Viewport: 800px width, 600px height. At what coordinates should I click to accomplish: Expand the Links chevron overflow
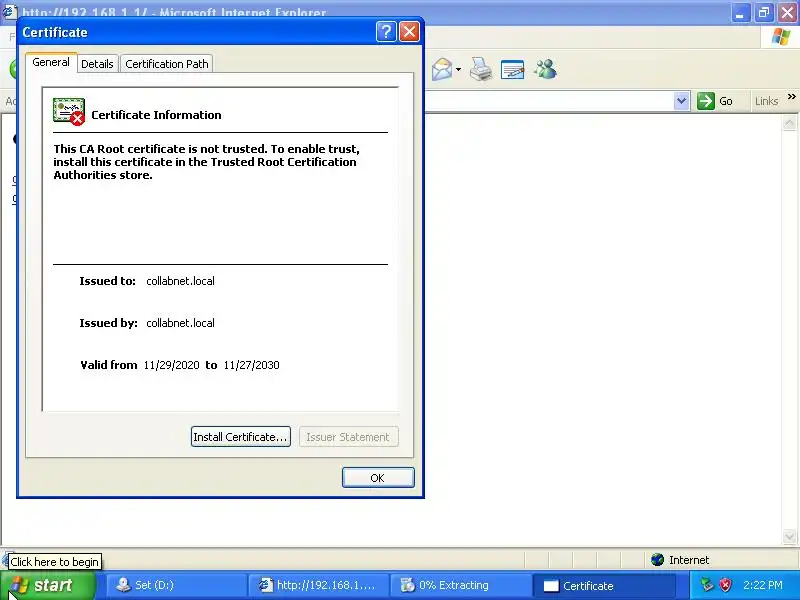pyautogui.click(x=791, y=96)
